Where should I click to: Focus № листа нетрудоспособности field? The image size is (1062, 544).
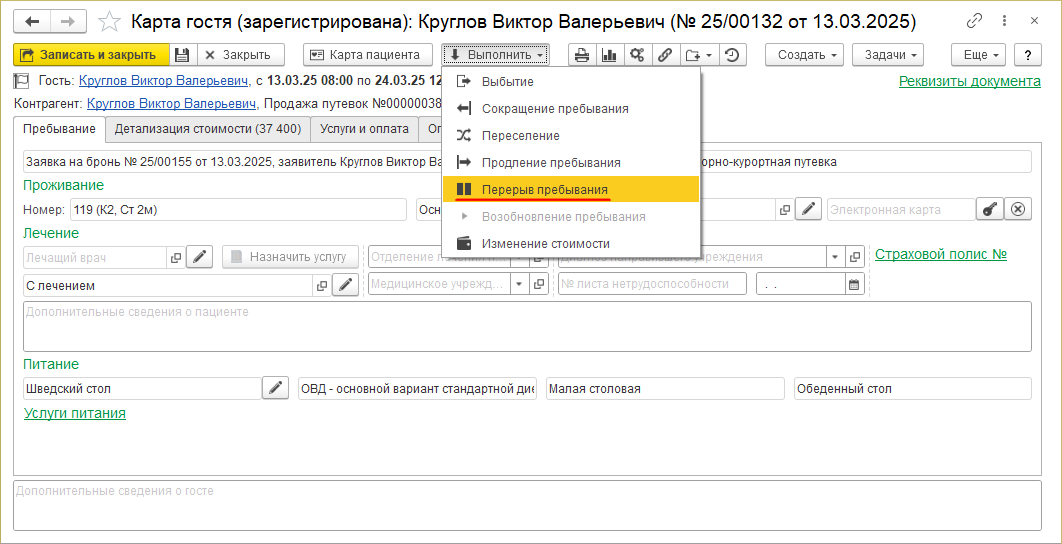click(x=652, y=285)
